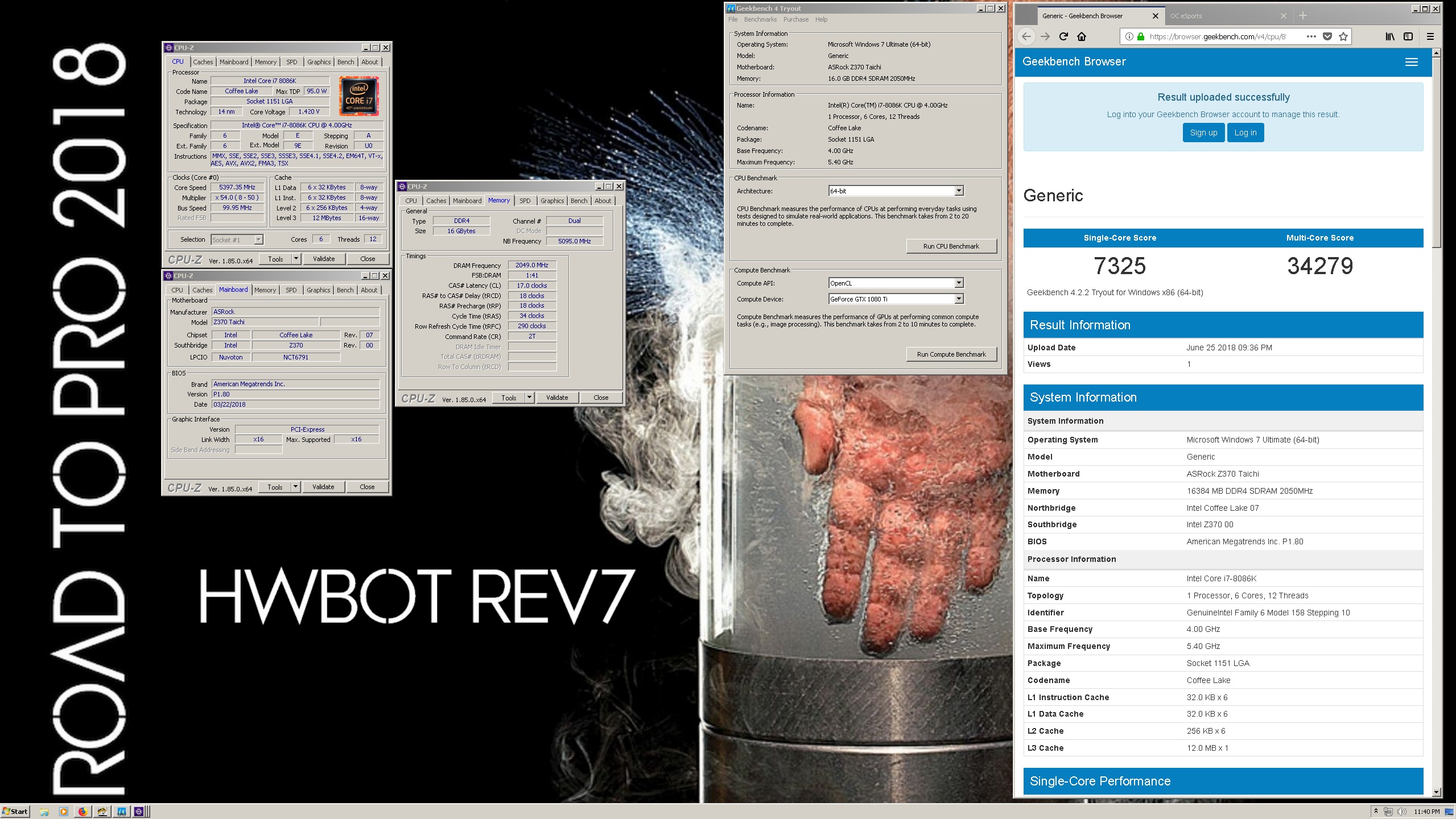The height and width of the screenshot is (819, 1456).
Task: Click Run CPU Benchmark button
Action: pyautogui.click(x=951, y=246)
